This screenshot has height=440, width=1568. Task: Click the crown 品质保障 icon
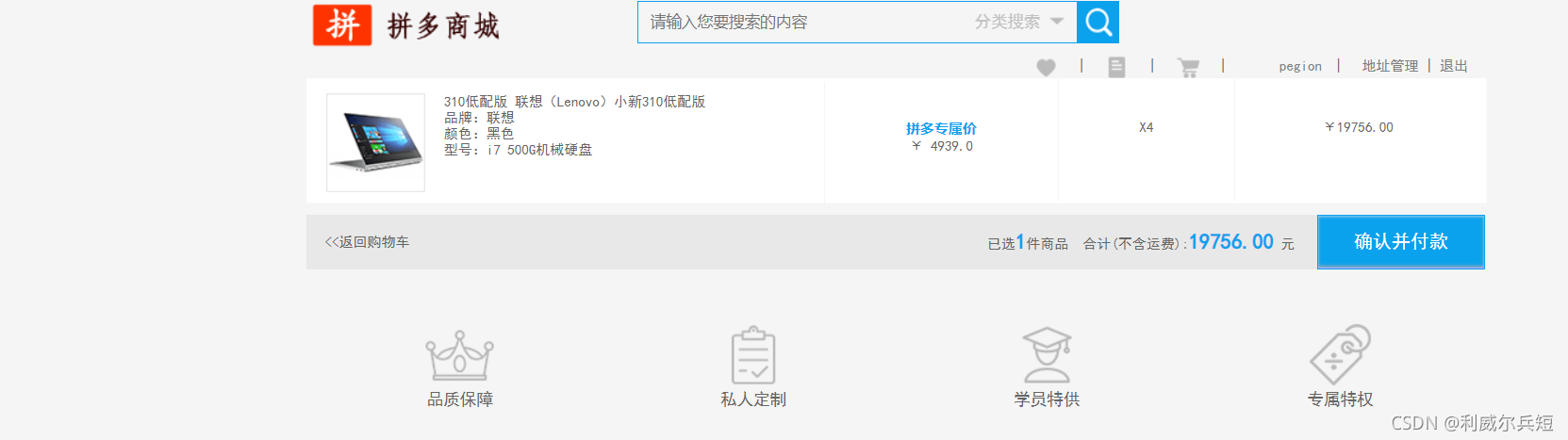pyautogui.click(x=459, y=355)
